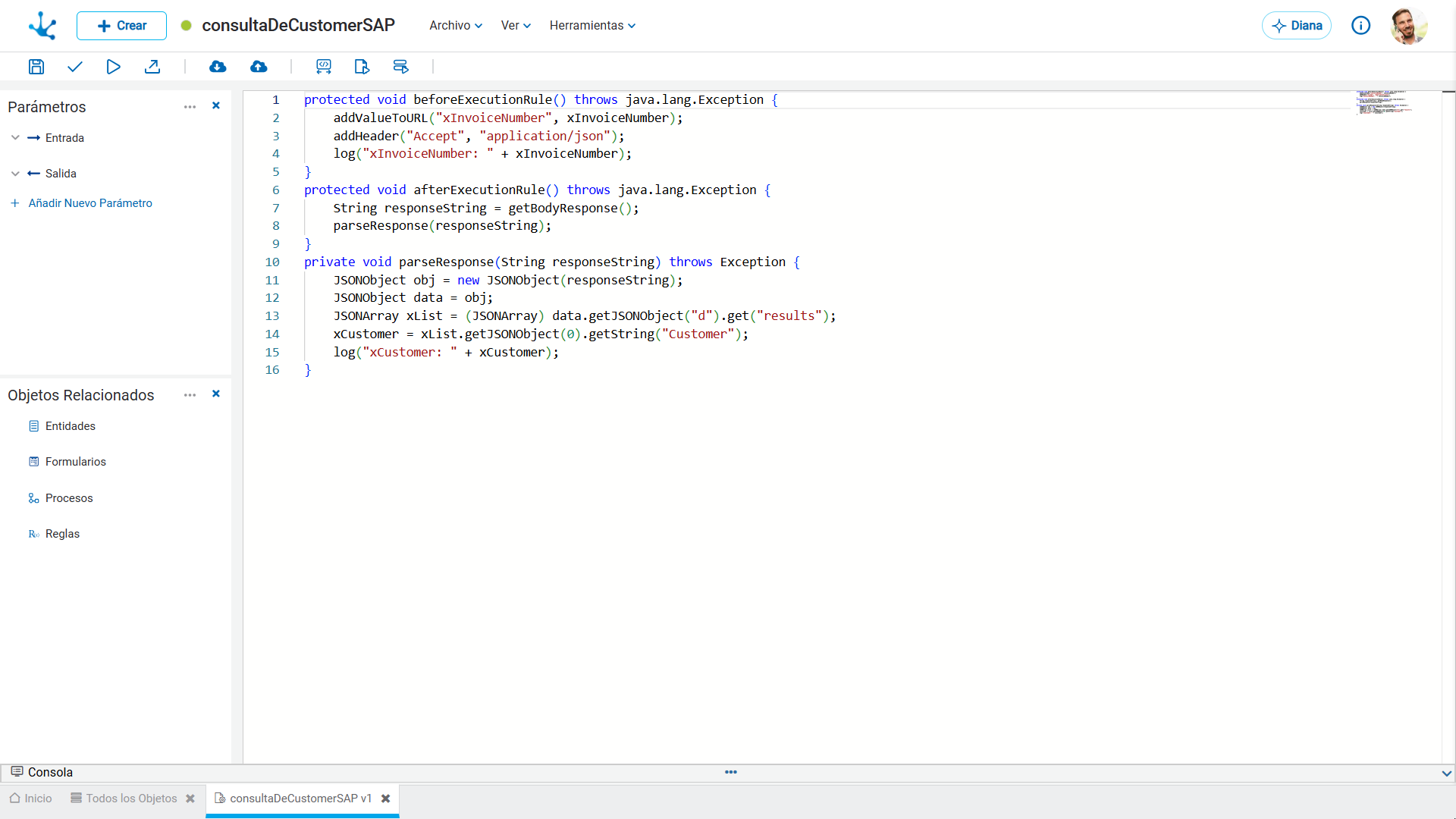
Task: Open the Herramientas menu
Action: click(x=592, y=26)
